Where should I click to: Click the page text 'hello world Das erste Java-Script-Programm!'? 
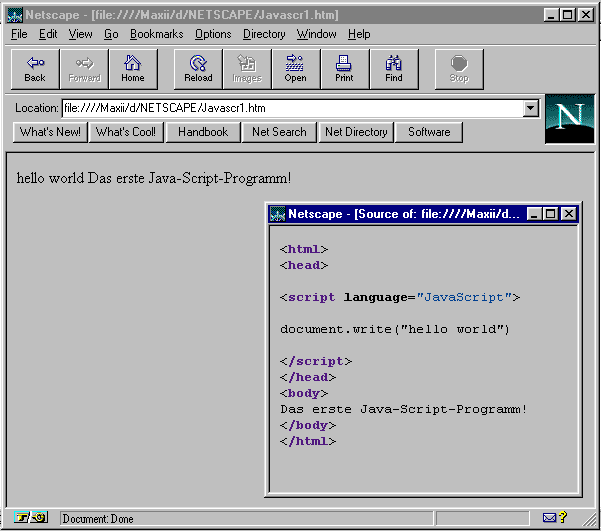pos(154,178)
